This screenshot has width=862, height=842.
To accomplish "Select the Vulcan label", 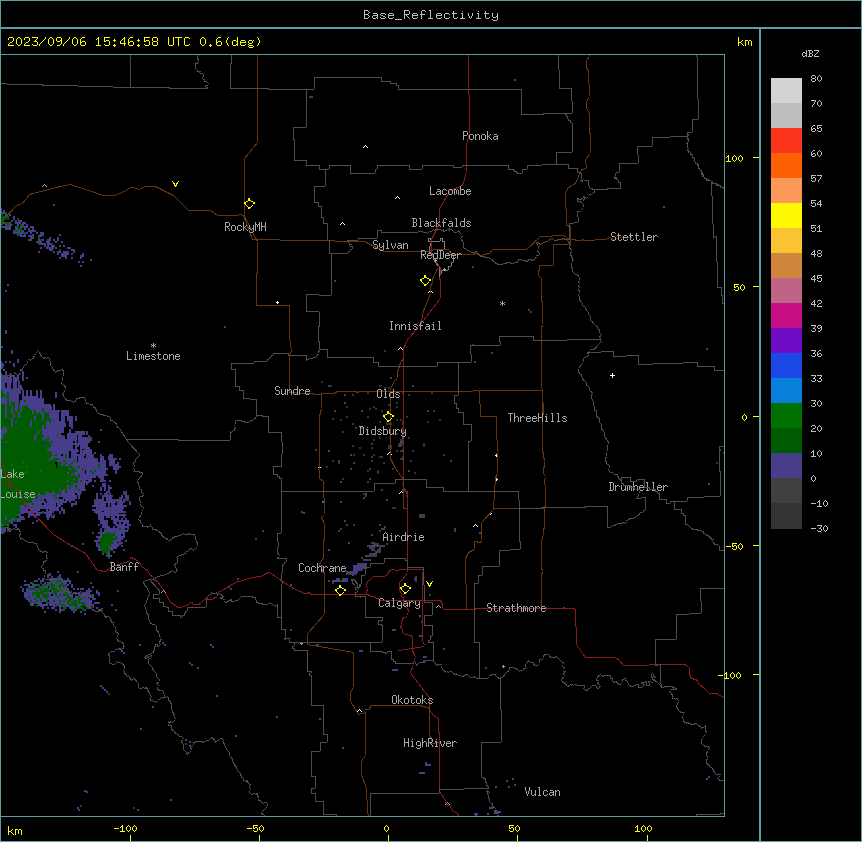I will tap(543, 792).
